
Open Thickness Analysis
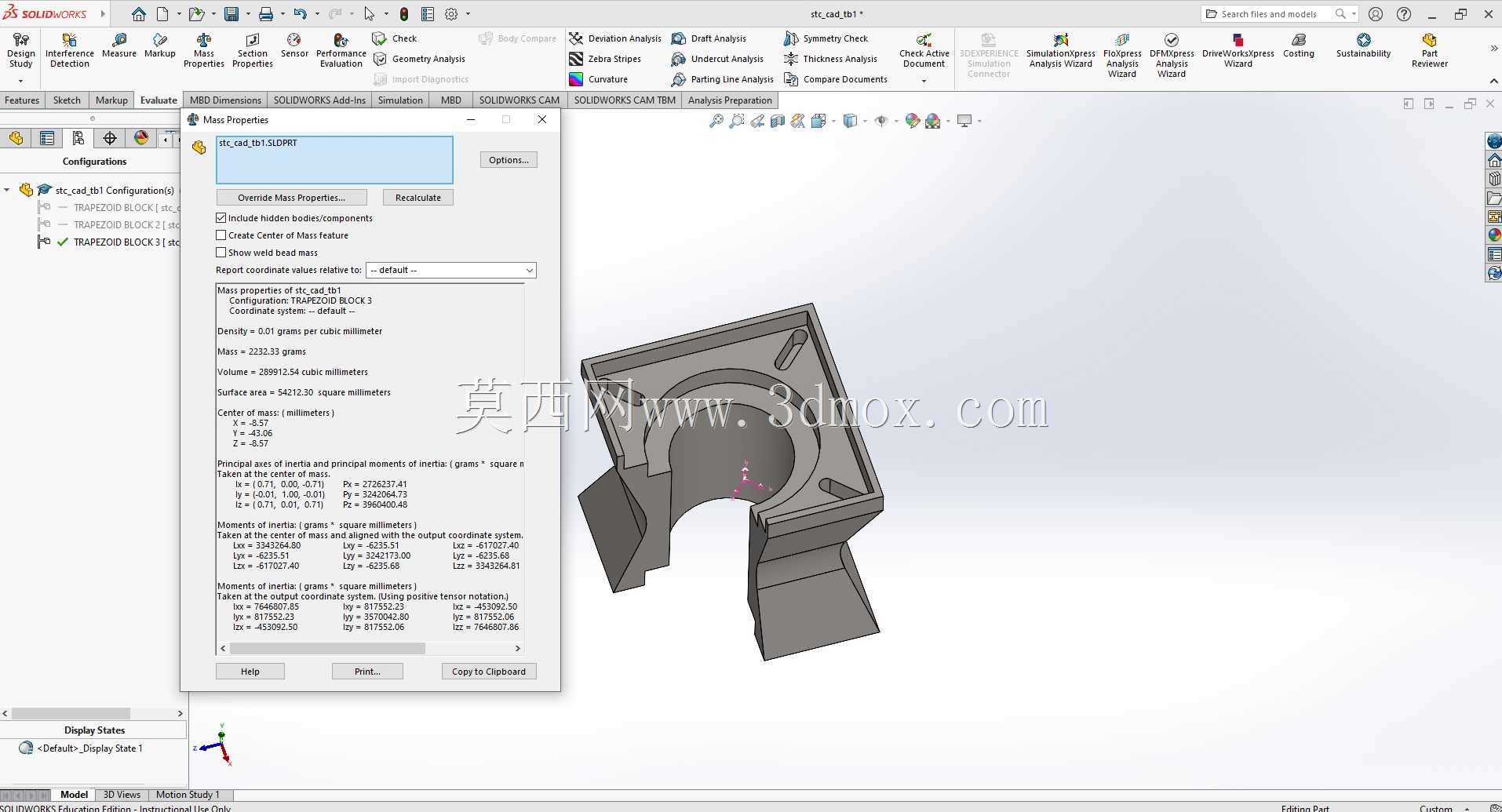tap(830, 59)
